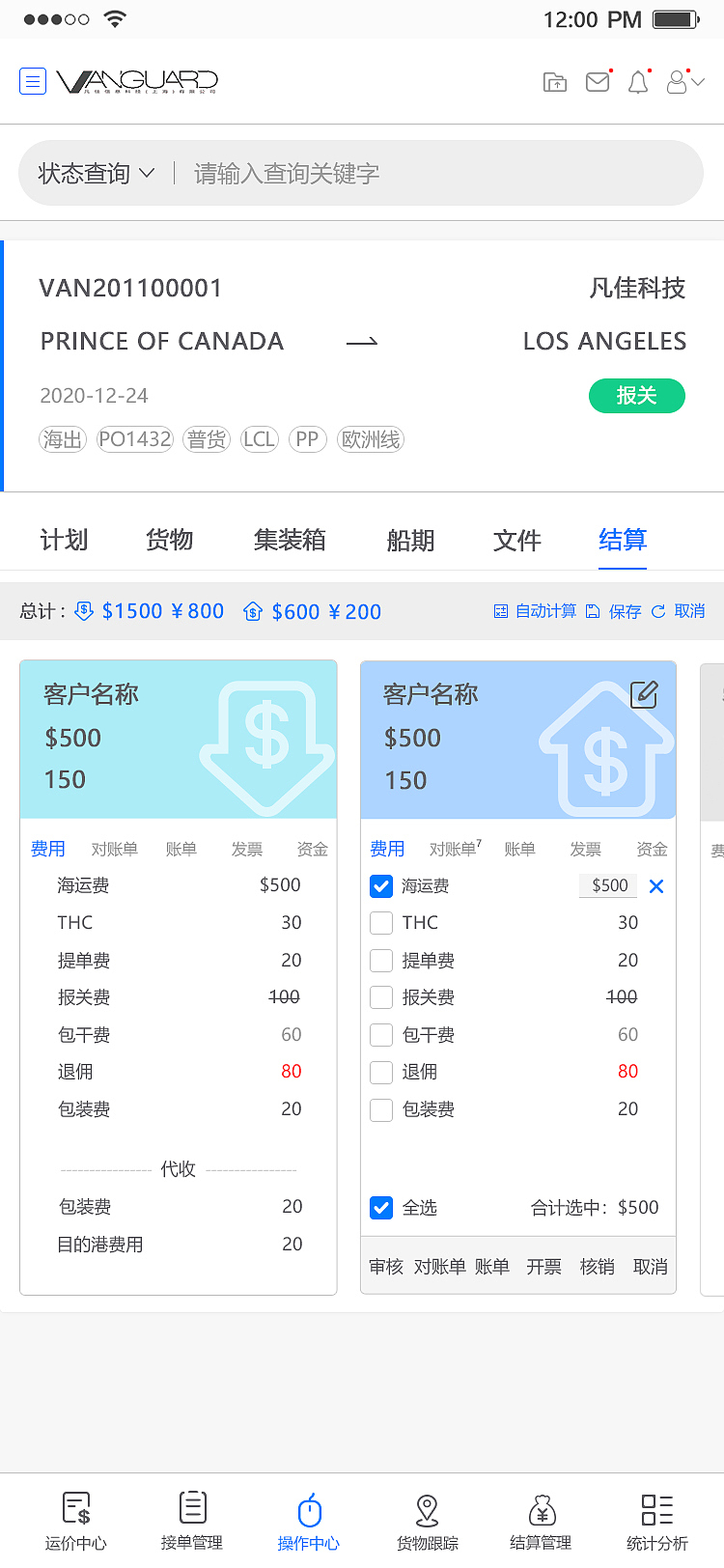Select the 货物 tab

point(170,540)
